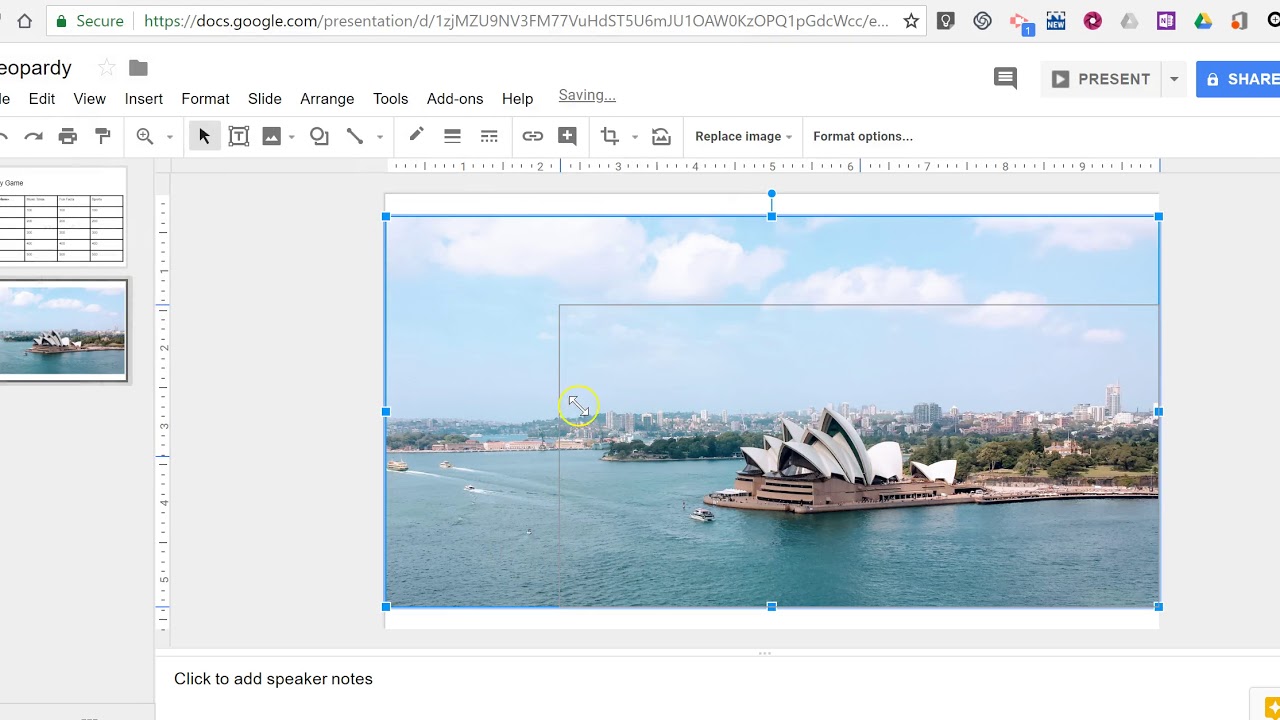Click the Saving status link
The height and width of the screenshot is (720, 1280).
(x=587, y=96)
